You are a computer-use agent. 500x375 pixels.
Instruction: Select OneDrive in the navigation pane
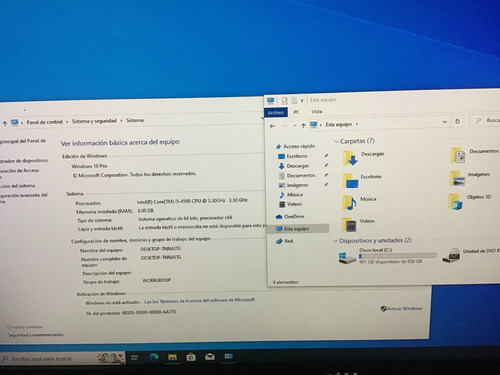point(294,217)
